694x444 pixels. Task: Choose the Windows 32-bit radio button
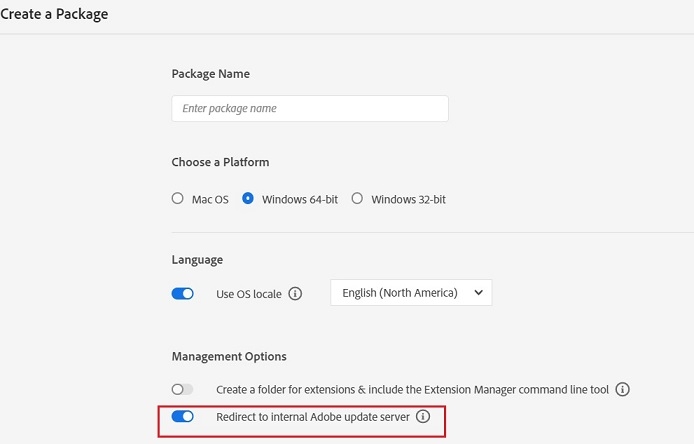coord(357,199)
